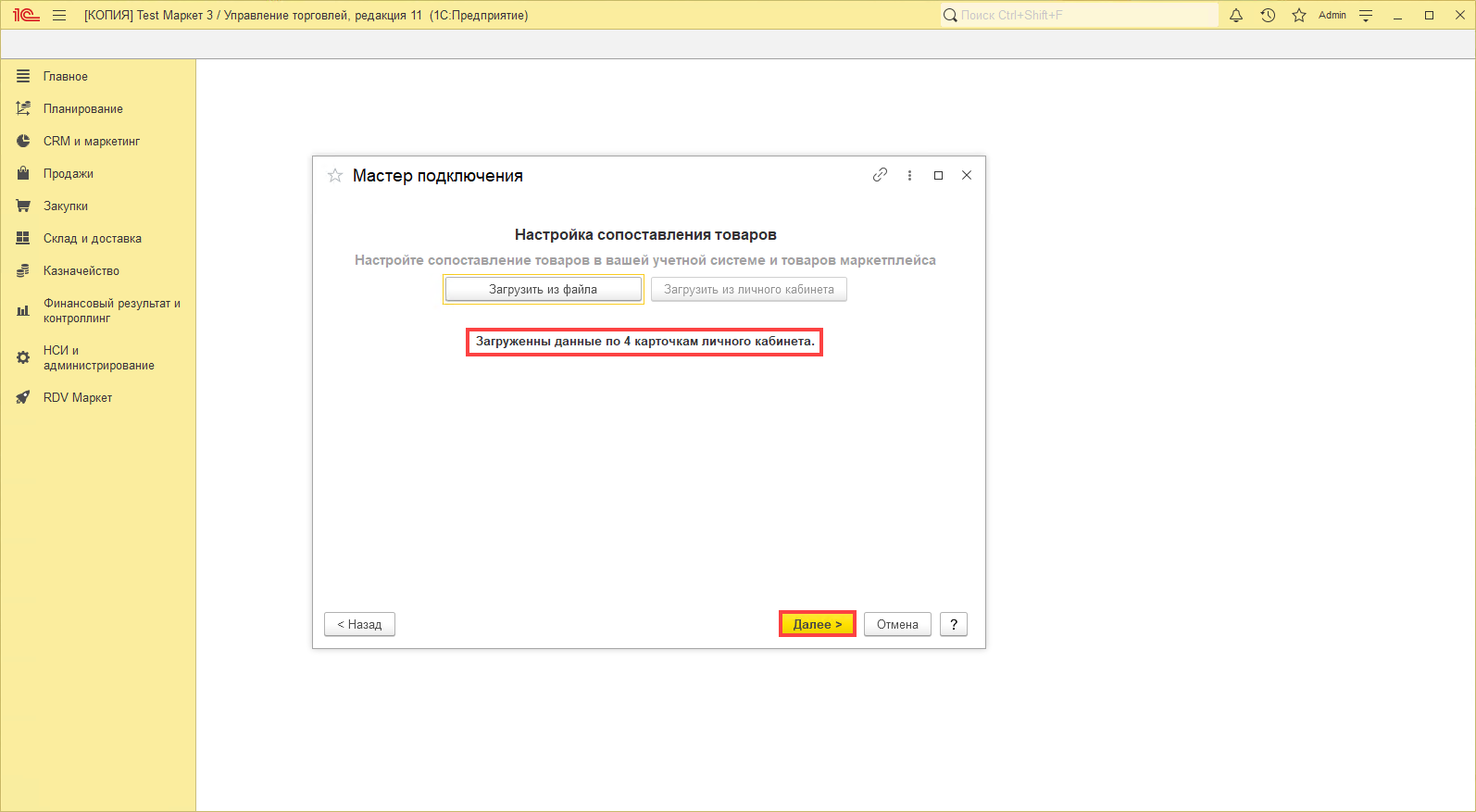The height and width of the screenshot is (812, 1476).
Task: Close the 1C application window
Action: click(1459, 15)
